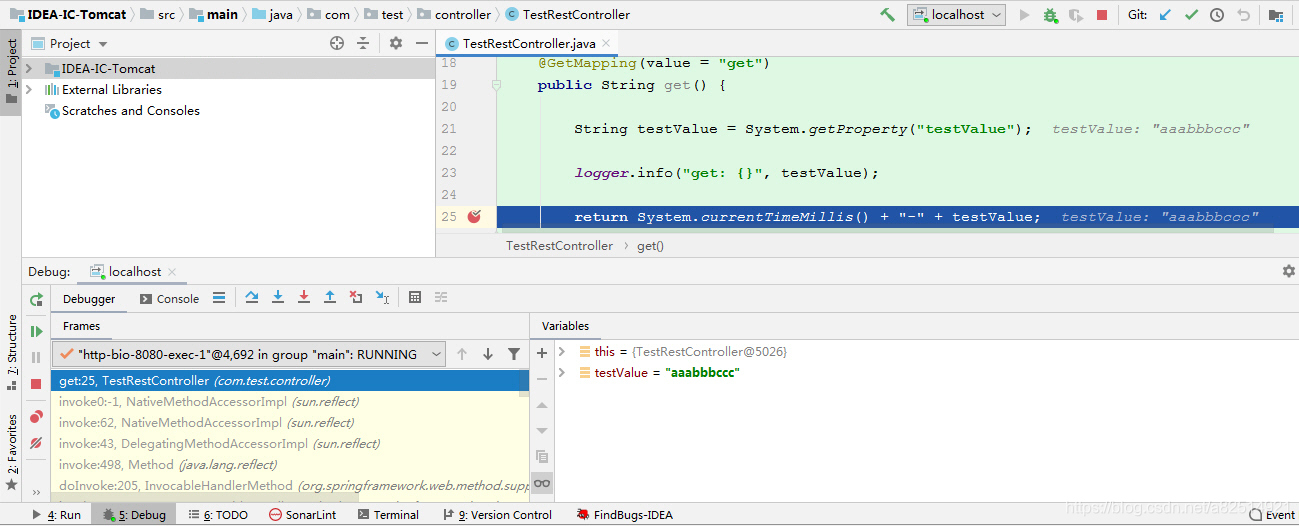Image resolution: width=1299 pixels, height=526 pixels.
Task: Click the Drop Frame icon
Action: coord(356,298)
